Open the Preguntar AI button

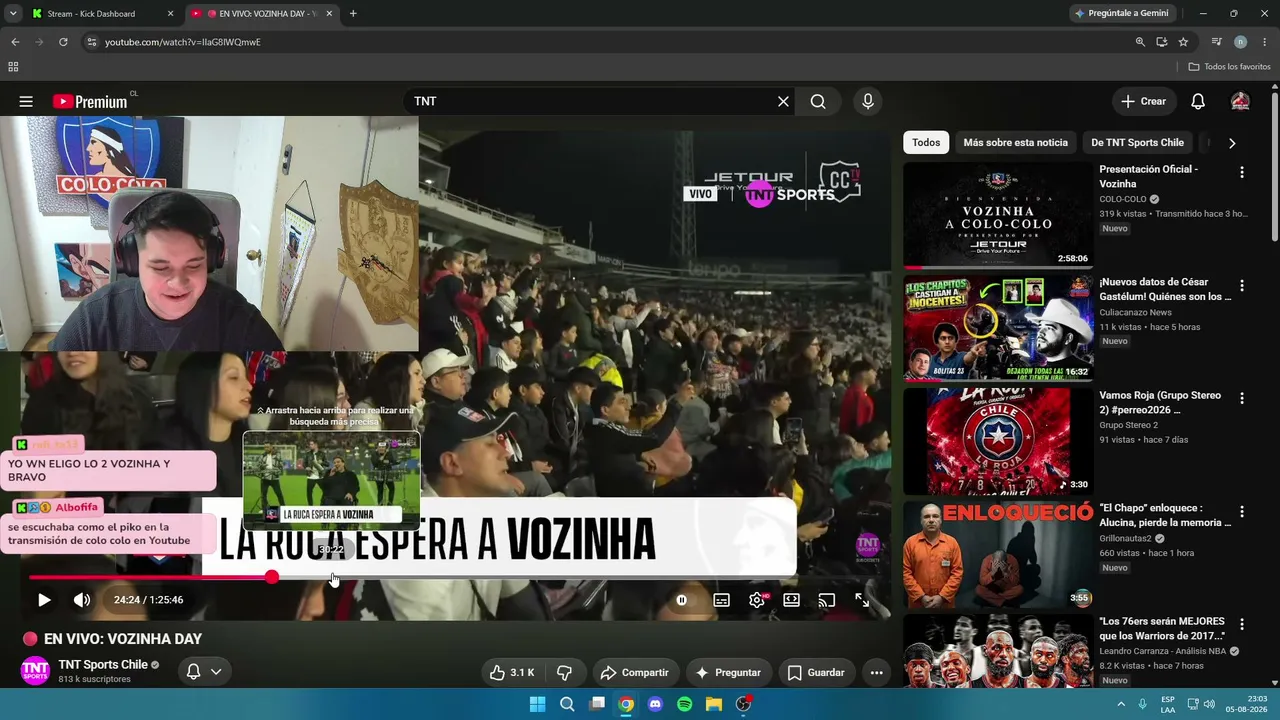click(728, 673)
